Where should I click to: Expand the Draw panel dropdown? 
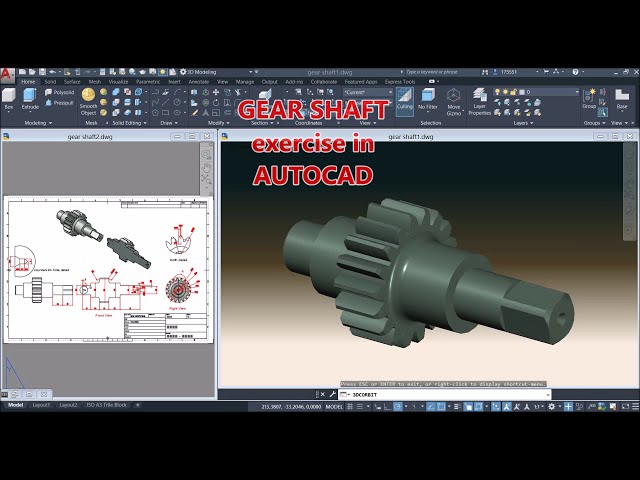pos(169,123)
